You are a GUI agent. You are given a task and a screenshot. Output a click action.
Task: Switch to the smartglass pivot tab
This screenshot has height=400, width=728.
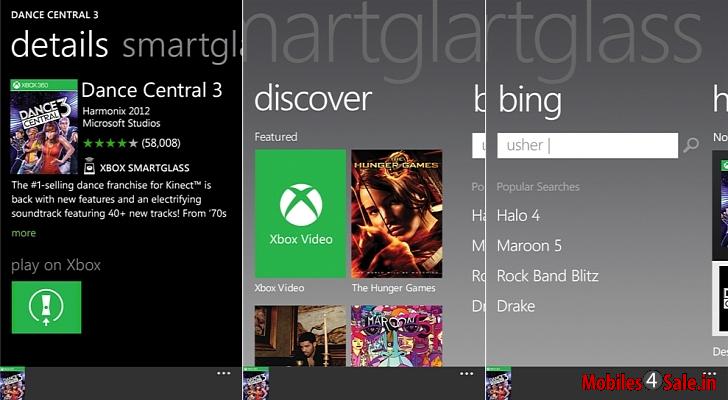tap(182, 45)
